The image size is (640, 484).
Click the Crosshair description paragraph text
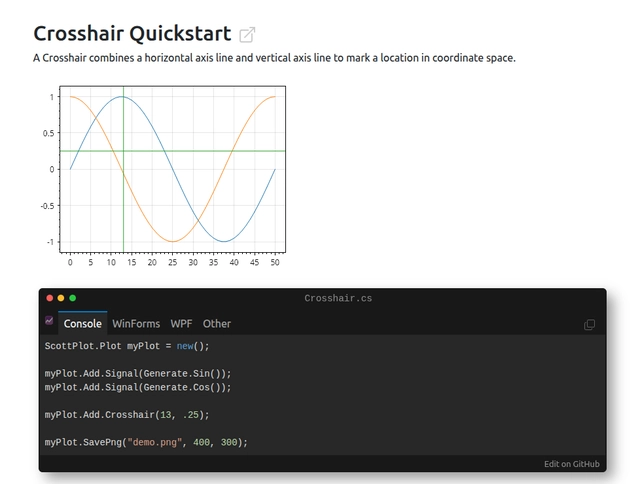pos(274,58)
